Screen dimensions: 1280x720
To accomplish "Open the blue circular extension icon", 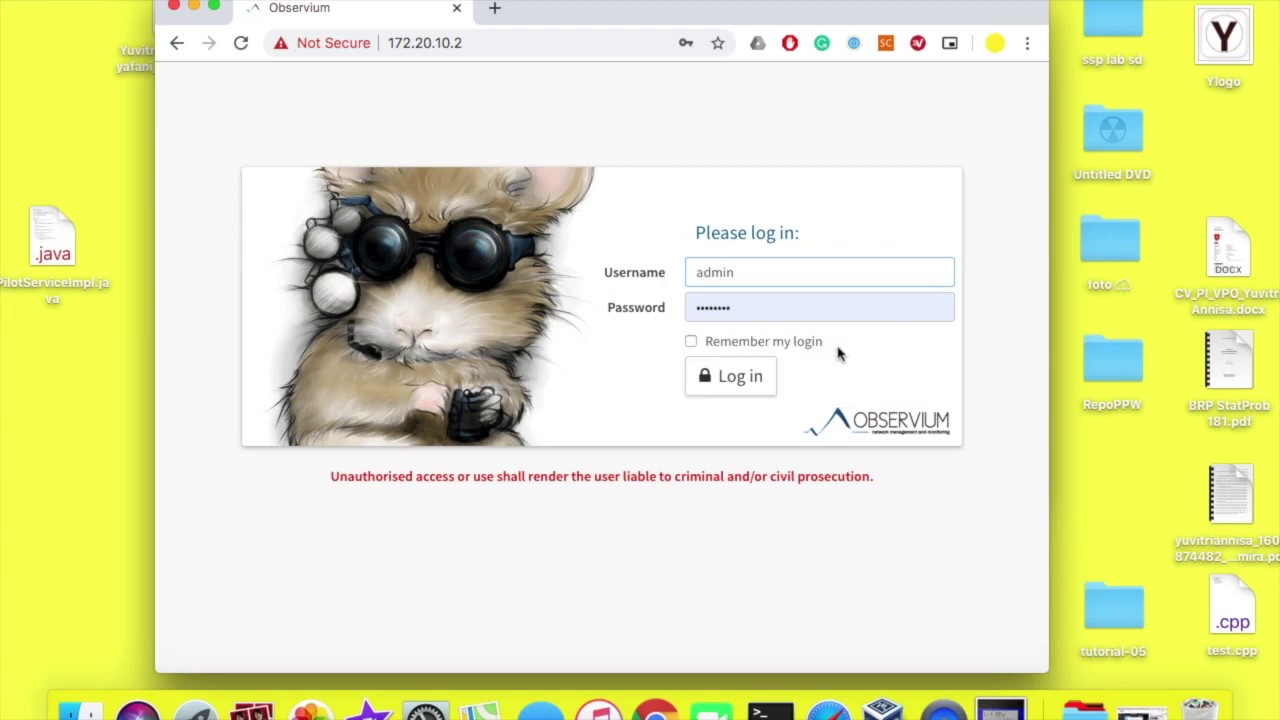I will [x=854, y=43].
